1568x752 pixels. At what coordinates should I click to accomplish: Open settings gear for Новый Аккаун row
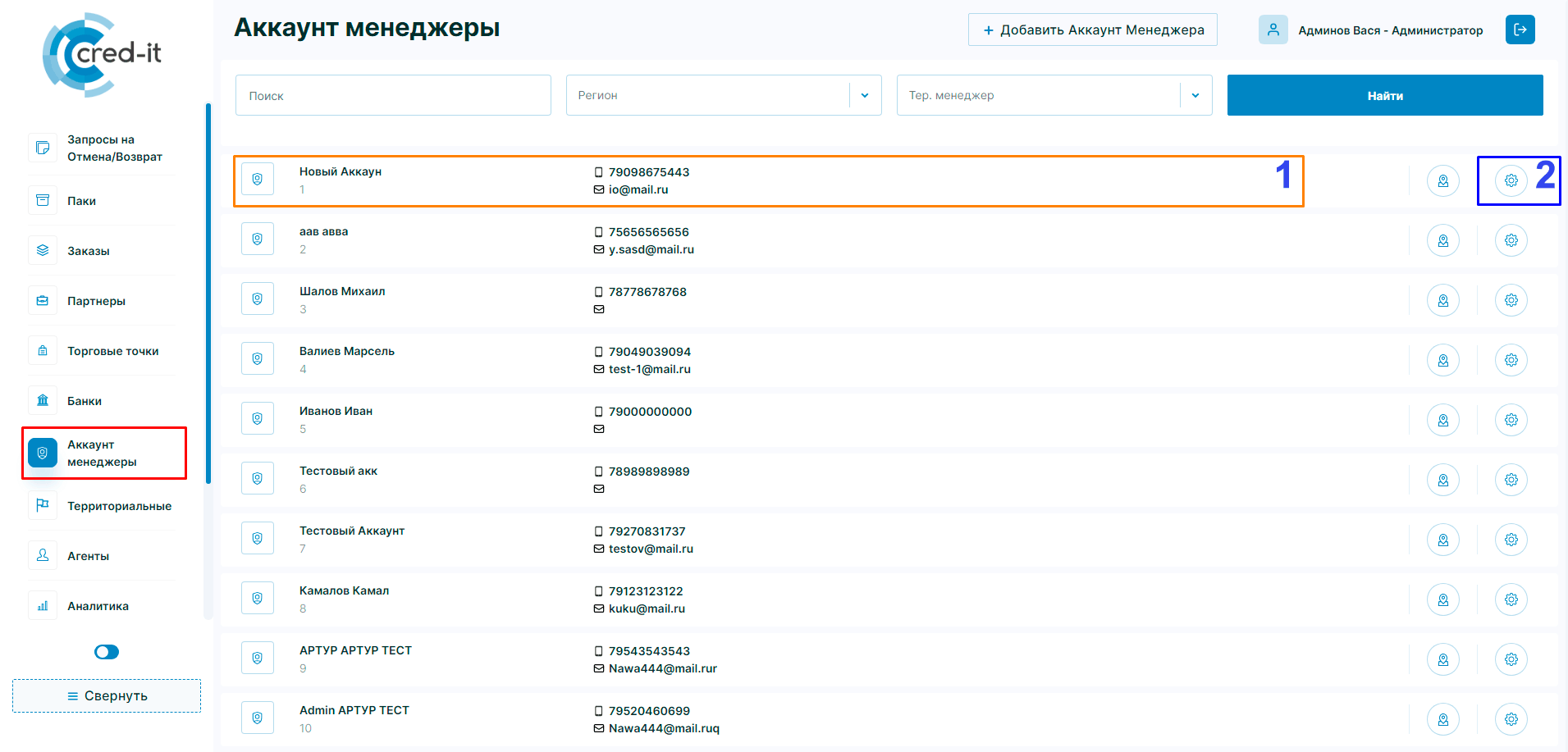[1511, 180]
